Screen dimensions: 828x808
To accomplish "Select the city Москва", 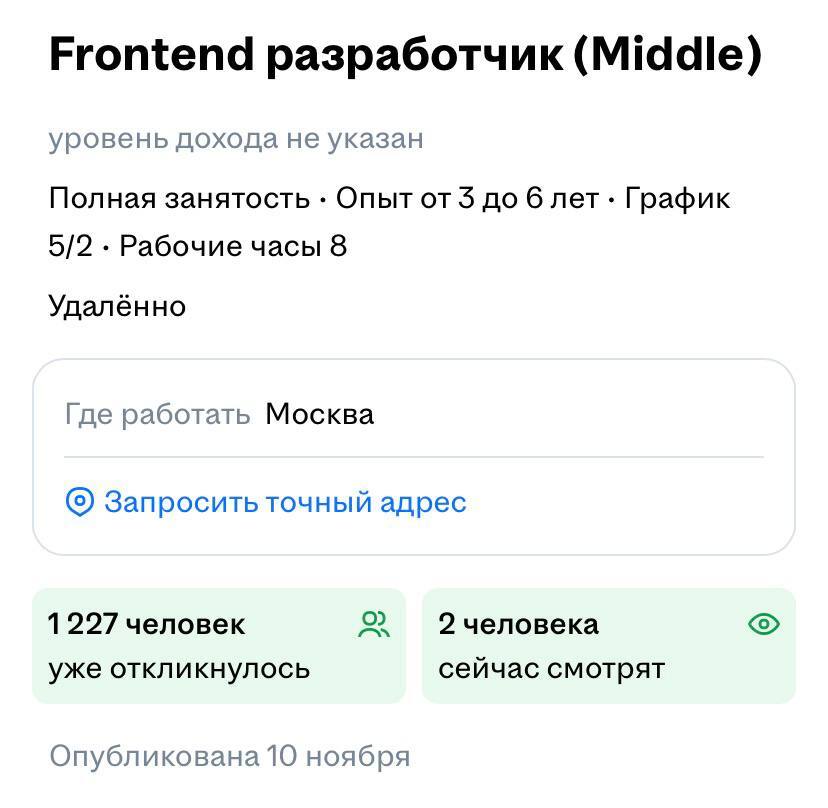I will (x=319, y=414).
